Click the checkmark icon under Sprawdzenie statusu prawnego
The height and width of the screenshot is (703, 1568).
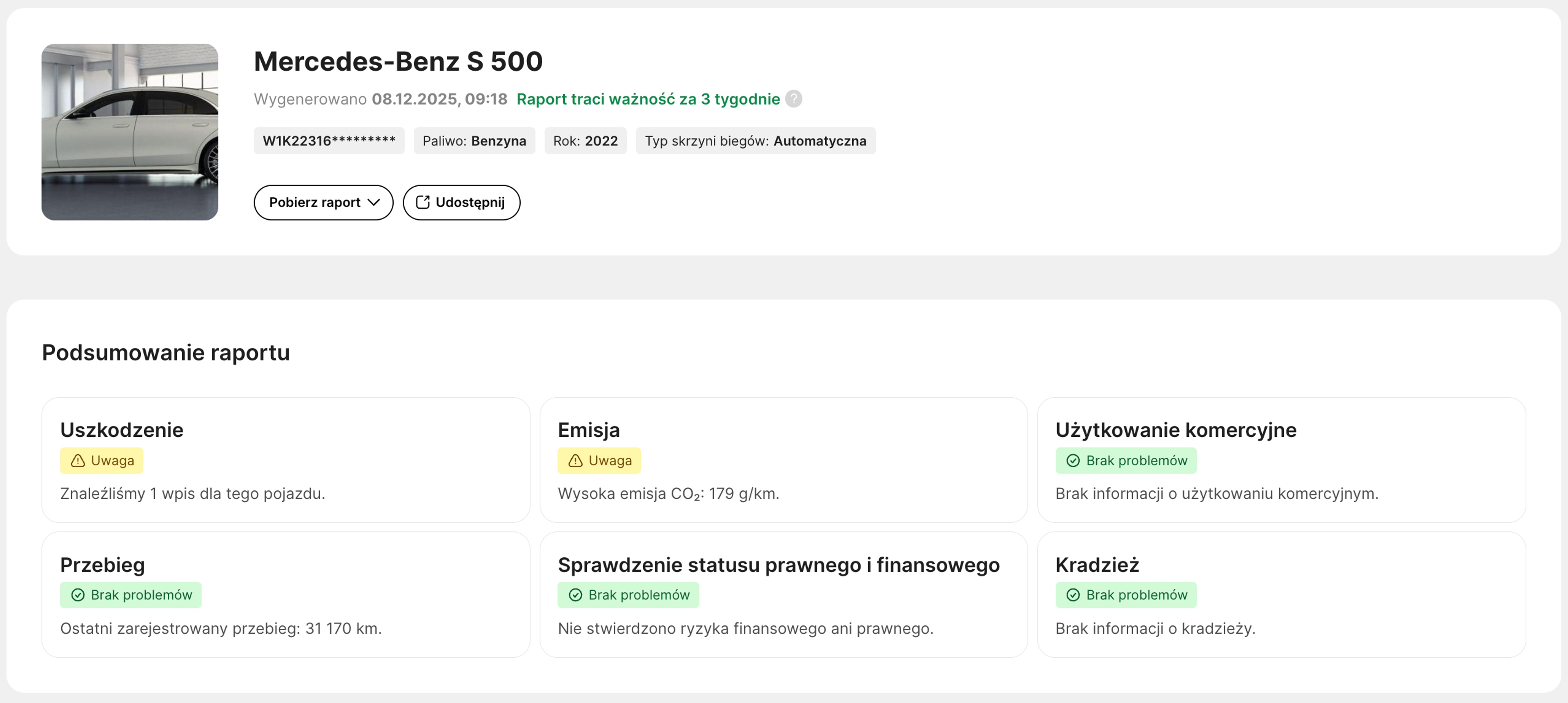pos(575,595)
